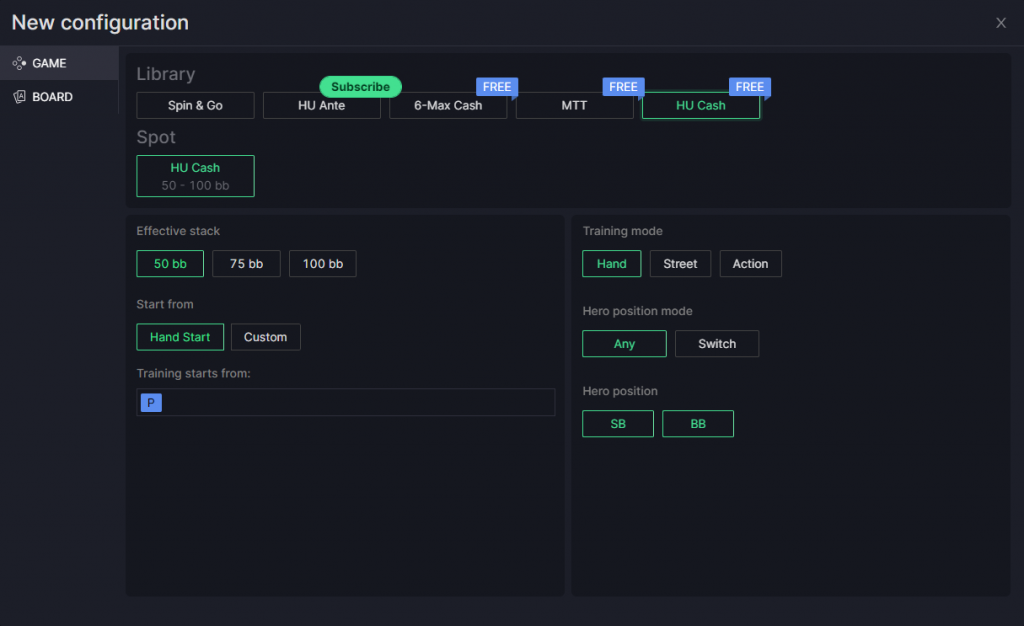Click the FREE badge above HU Cash

click(x=750, y=87)
